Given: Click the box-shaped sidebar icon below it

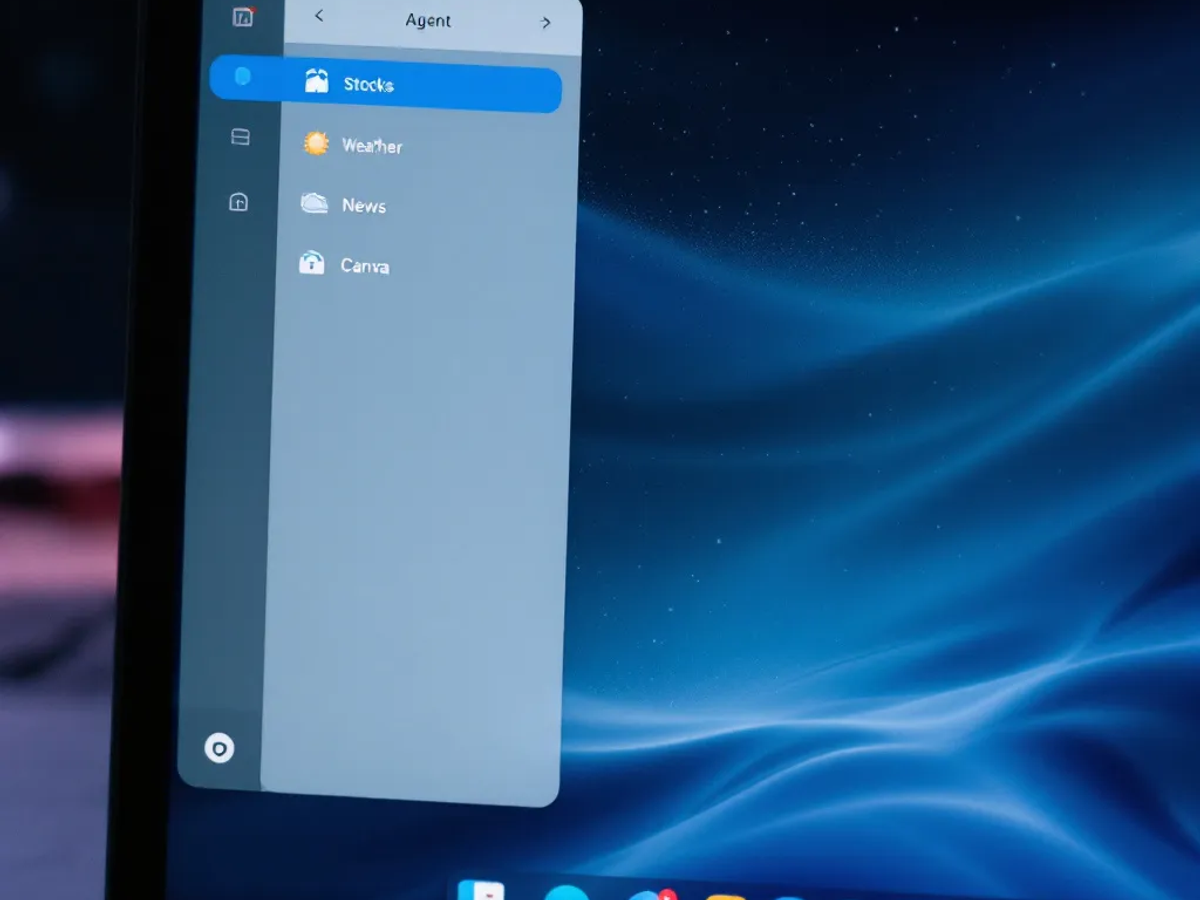Looking at the screenshot, I should click(238, 203).
